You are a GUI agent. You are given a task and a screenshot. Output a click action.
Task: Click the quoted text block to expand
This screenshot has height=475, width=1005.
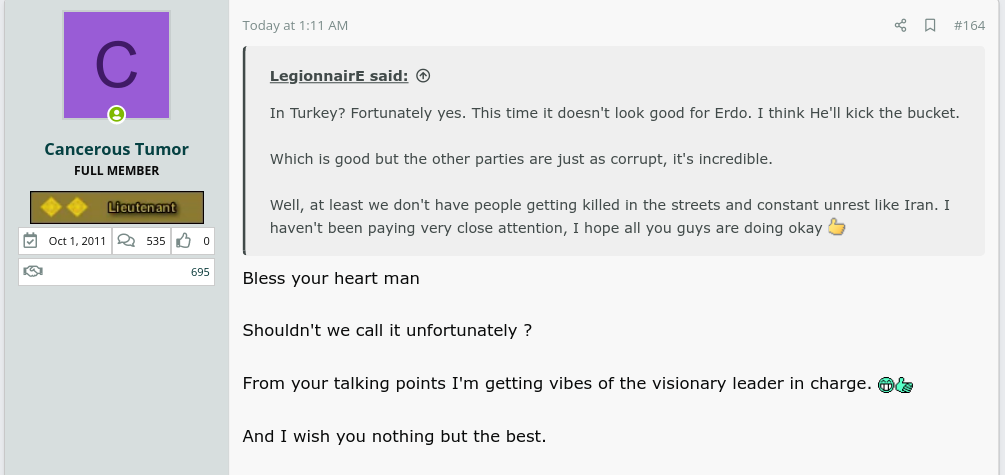[615, 151]
